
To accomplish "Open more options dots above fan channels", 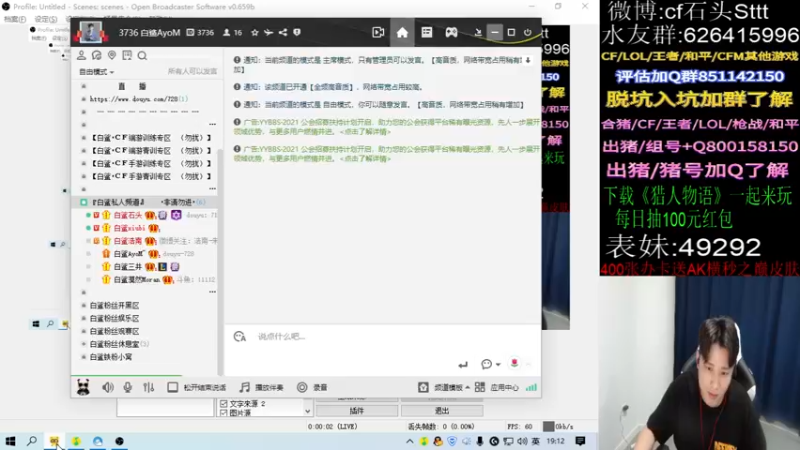I will point(212,292).
